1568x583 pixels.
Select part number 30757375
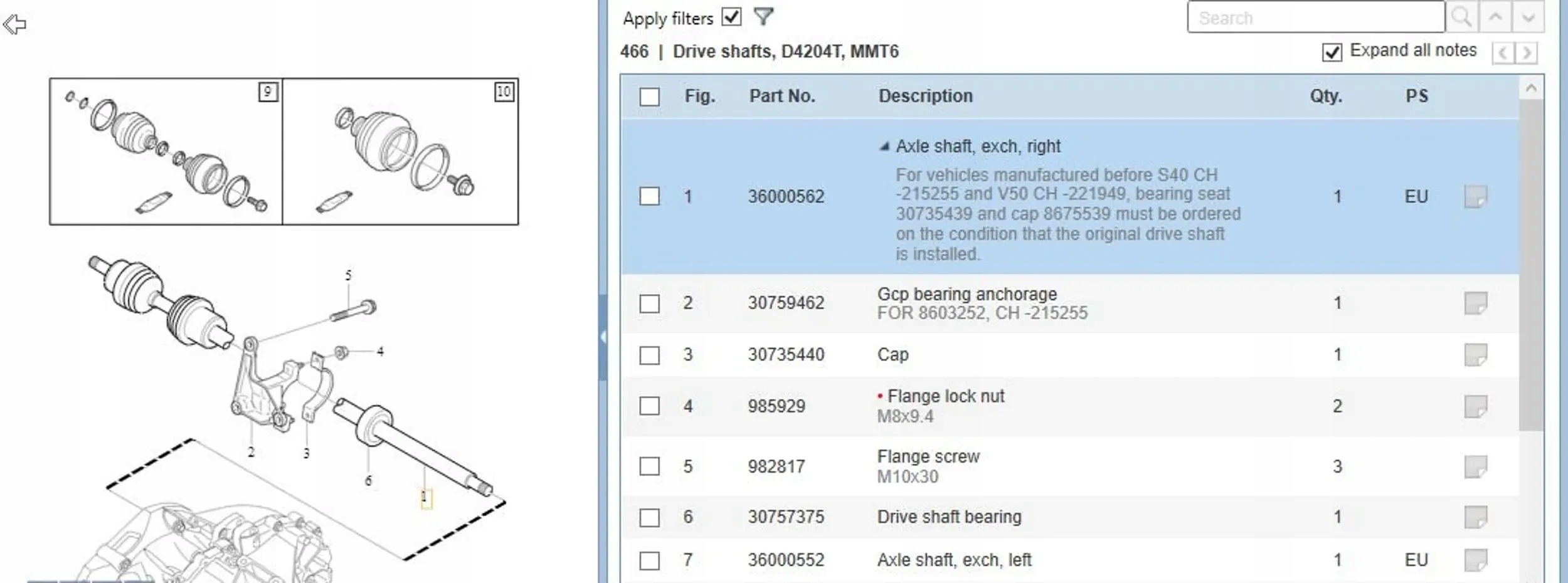click(786, 517)
